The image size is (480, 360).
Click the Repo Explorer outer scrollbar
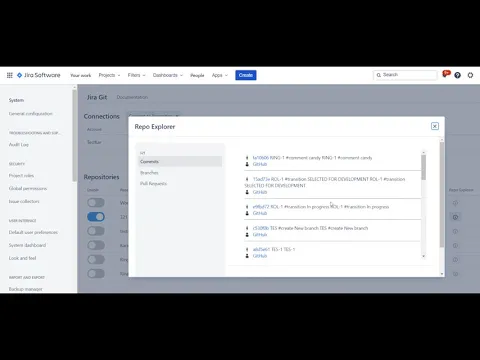(x=442, y=194)
